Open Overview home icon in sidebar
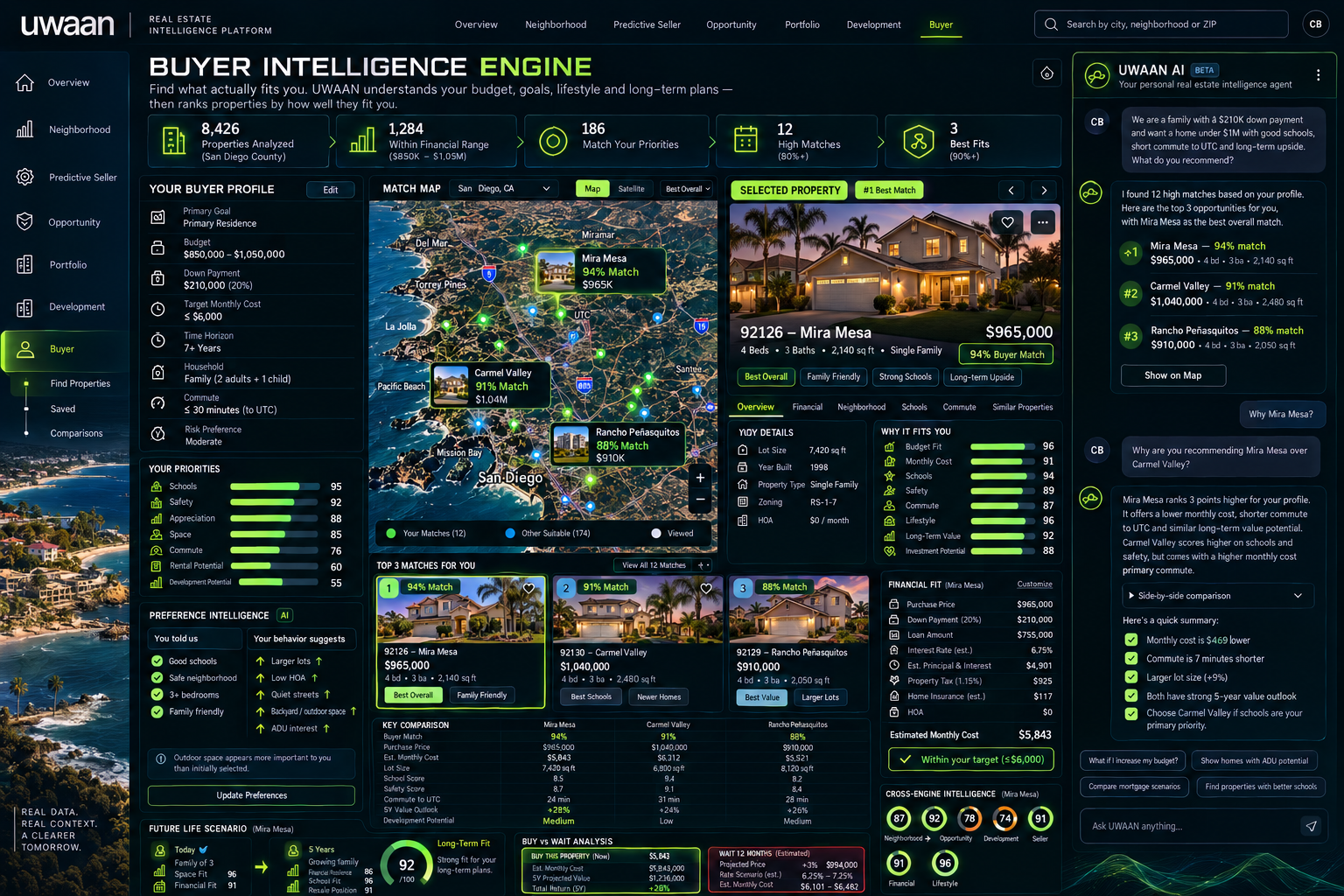1344x896 pixels. tap(24, 82)
